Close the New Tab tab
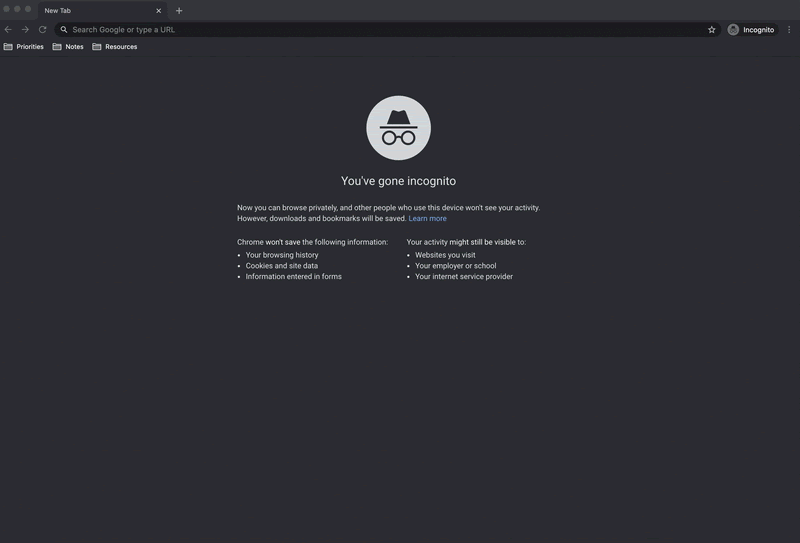The image size is (800, 543). point(159,11)
